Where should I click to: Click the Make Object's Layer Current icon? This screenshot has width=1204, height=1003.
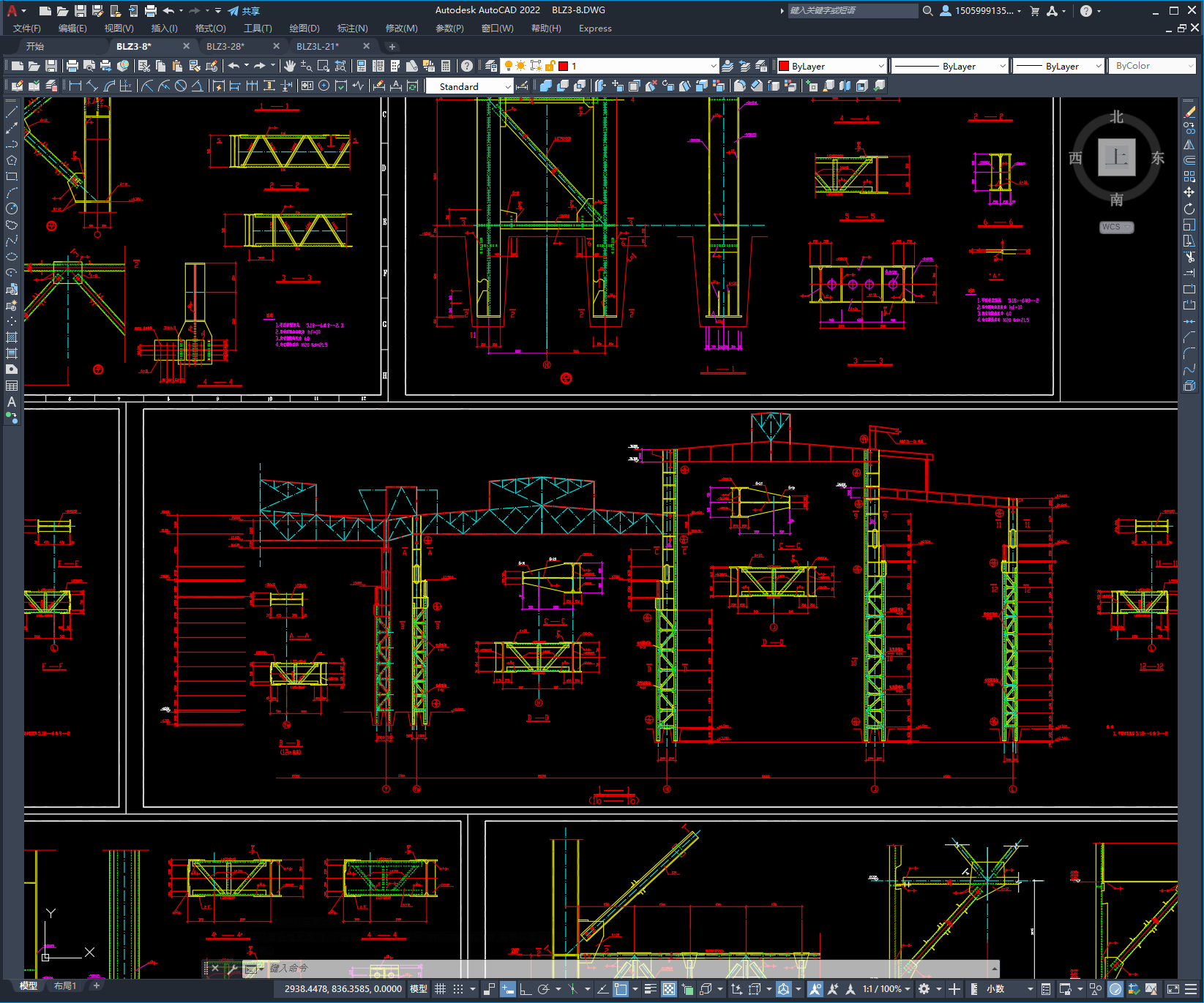pos(728,66)
